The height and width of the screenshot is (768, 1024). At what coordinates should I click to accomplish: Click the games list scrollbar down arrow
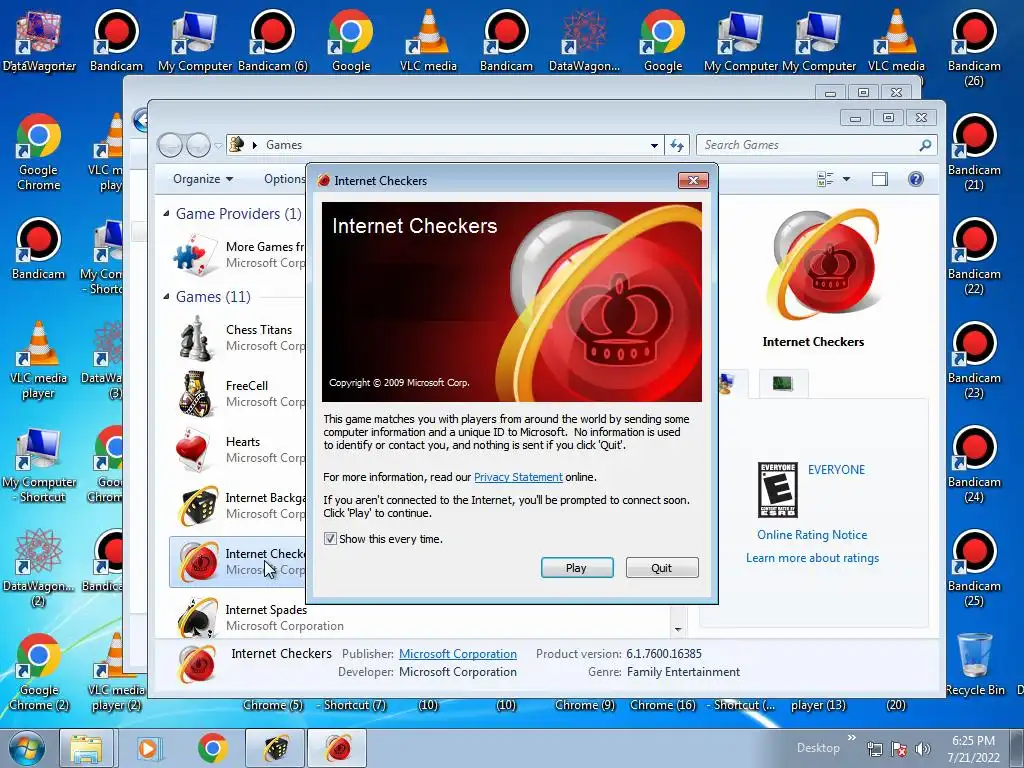678,630
